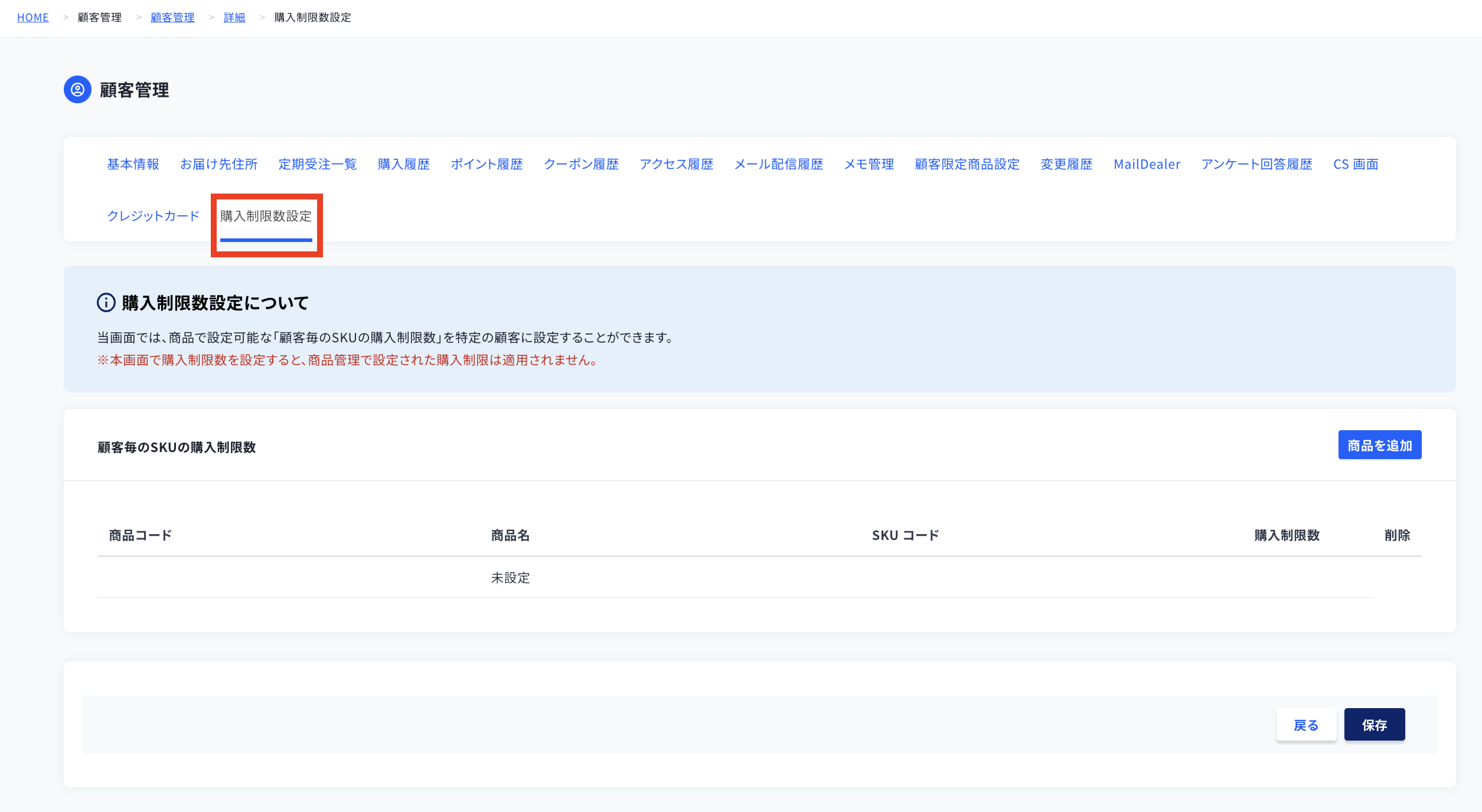Click the info icon beside 購入制限数設定について
The height and width of the screenshot is (812, 1482).
(x=106, y=303)
